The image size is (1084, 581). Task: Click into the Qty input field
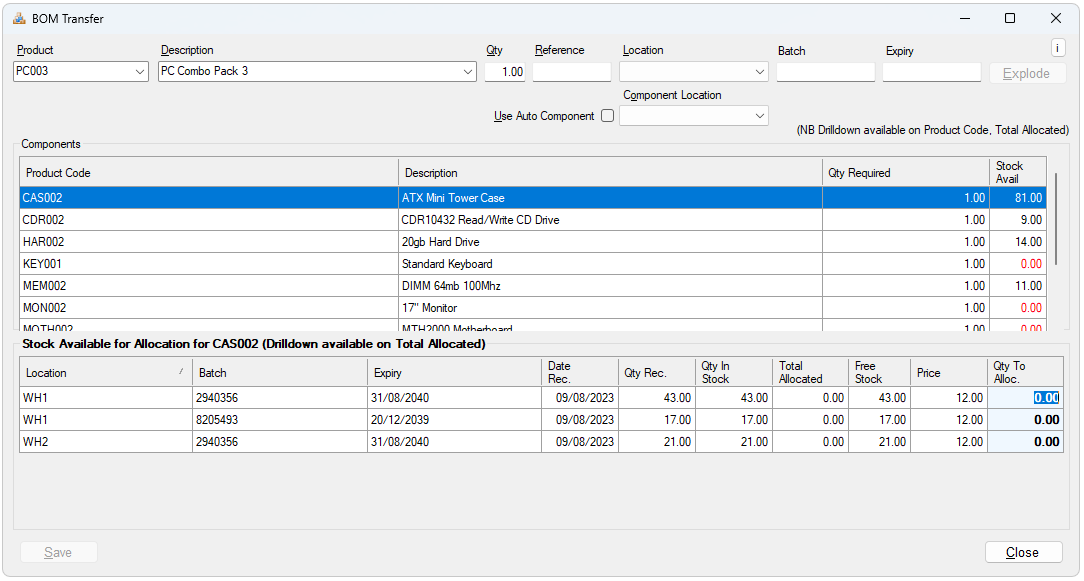[x=505, y=72]
